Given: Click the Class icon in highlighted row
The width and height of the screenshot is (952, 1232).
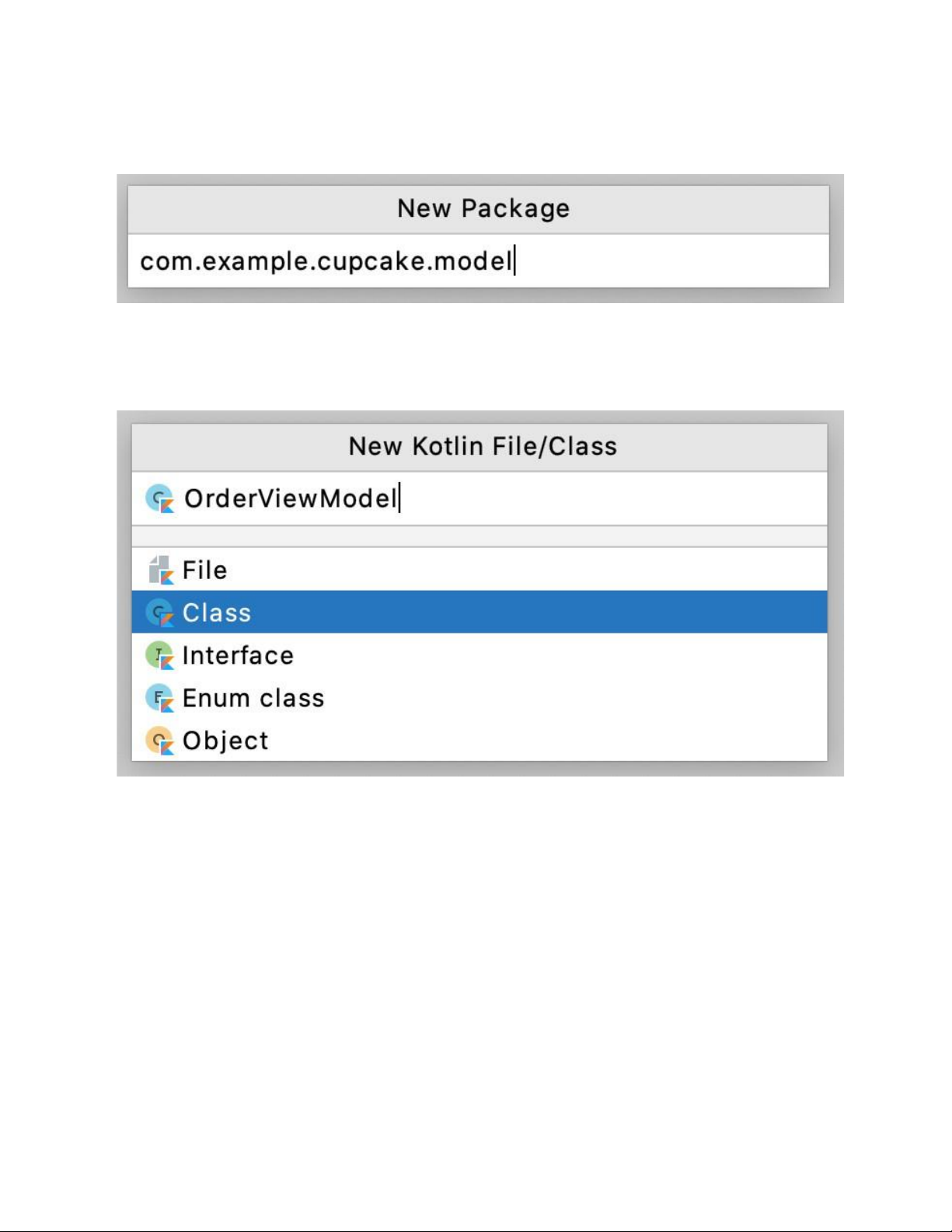Looking at the screenshot, I should click(x=159, y=613).
